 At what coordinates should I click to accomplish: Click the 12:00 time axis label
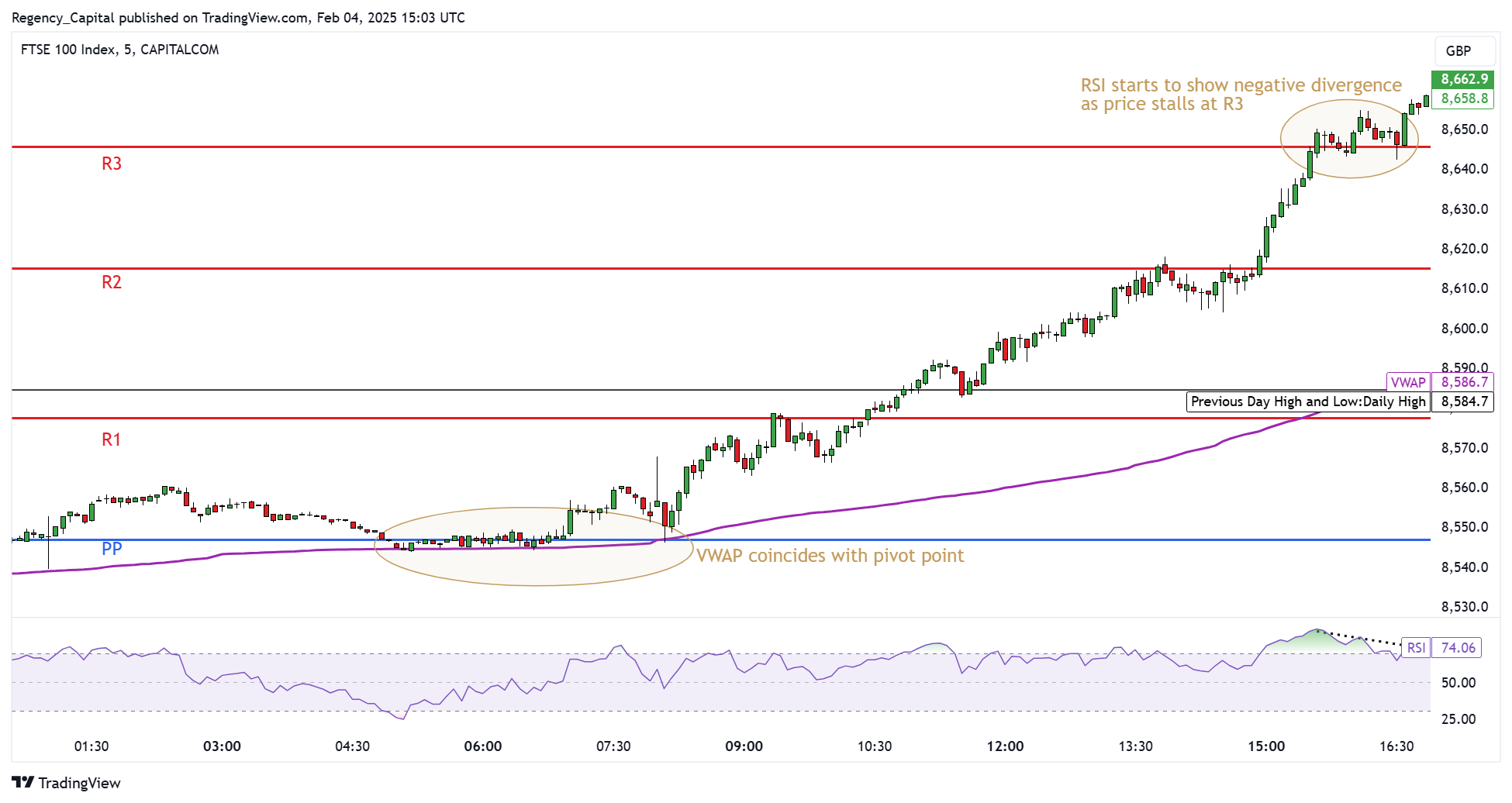1005,746
